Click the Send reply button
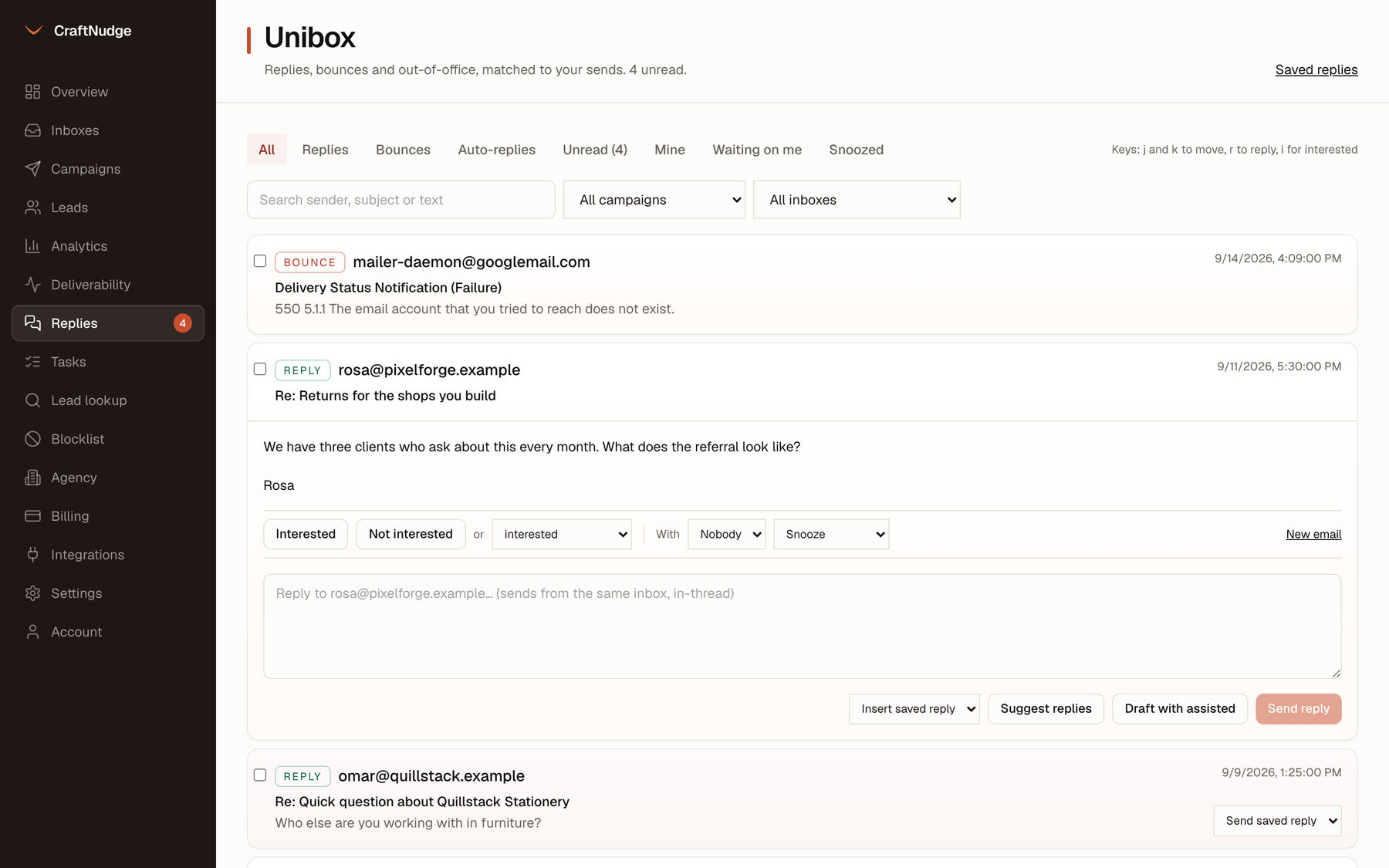 coord(1298,709)
